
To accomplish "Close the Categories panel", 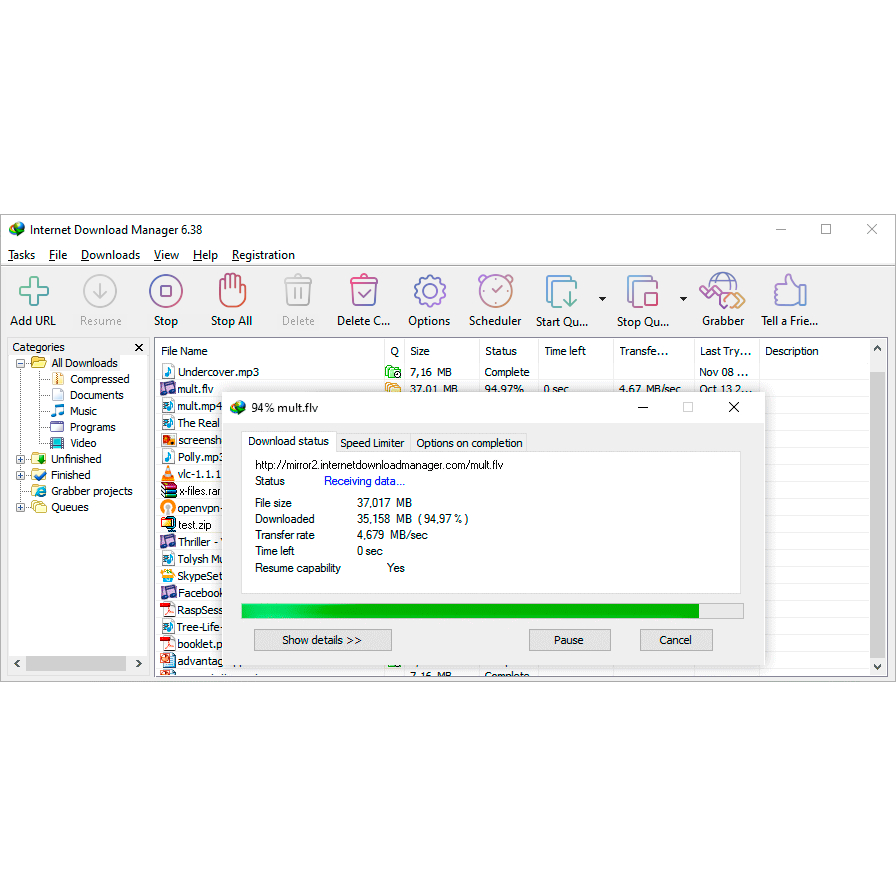I will pos(138,347).
